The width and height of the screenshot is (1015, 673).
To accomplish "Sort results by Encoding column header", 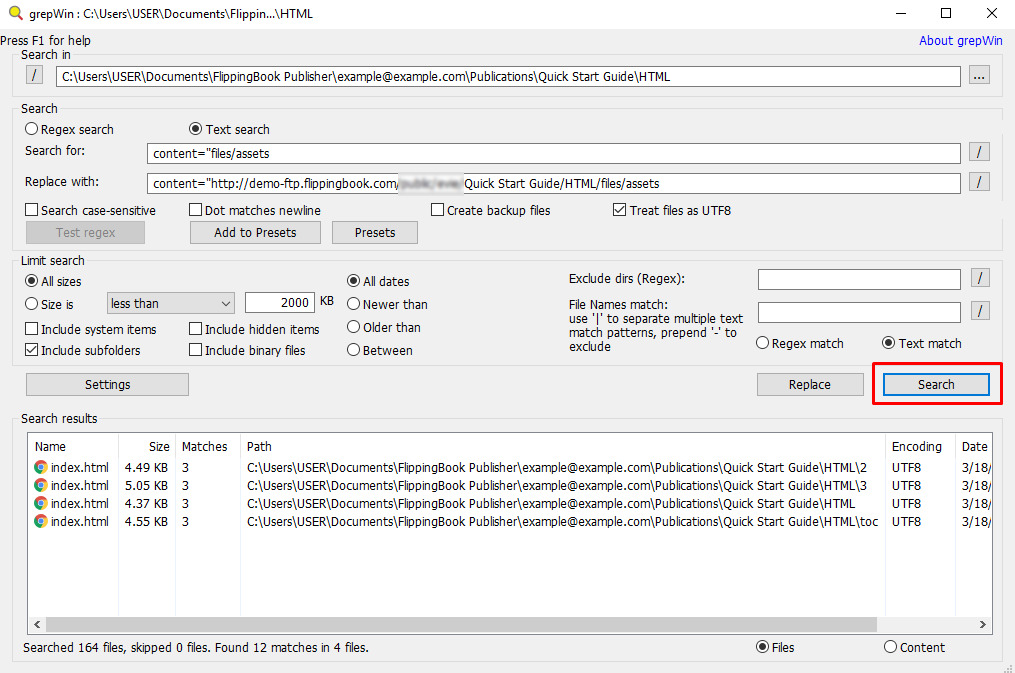I will 916,446.
